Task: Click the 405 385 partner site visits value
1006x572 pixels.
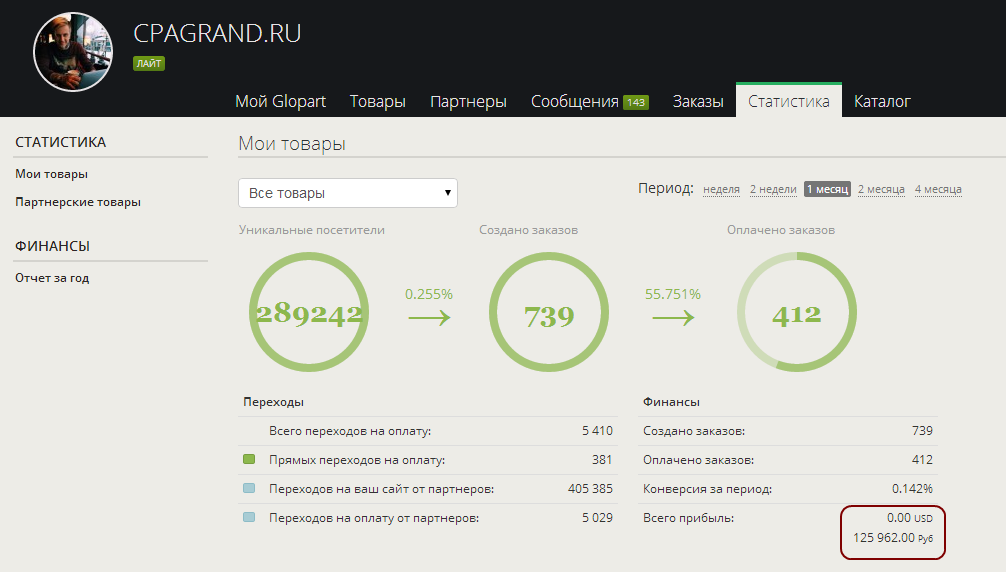Action: (590, 489)
